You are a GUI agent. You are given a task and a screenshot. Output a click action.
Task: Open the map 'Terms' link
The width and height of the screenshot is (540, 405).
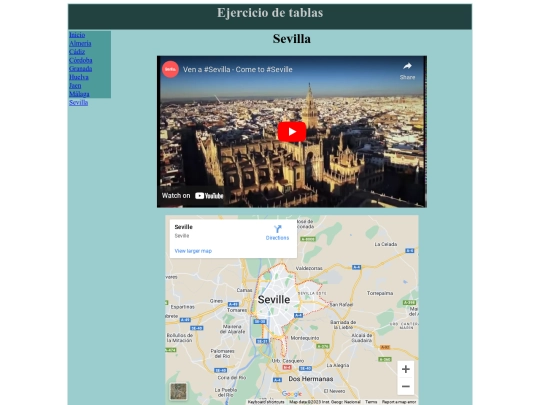(x=371, y=402)
